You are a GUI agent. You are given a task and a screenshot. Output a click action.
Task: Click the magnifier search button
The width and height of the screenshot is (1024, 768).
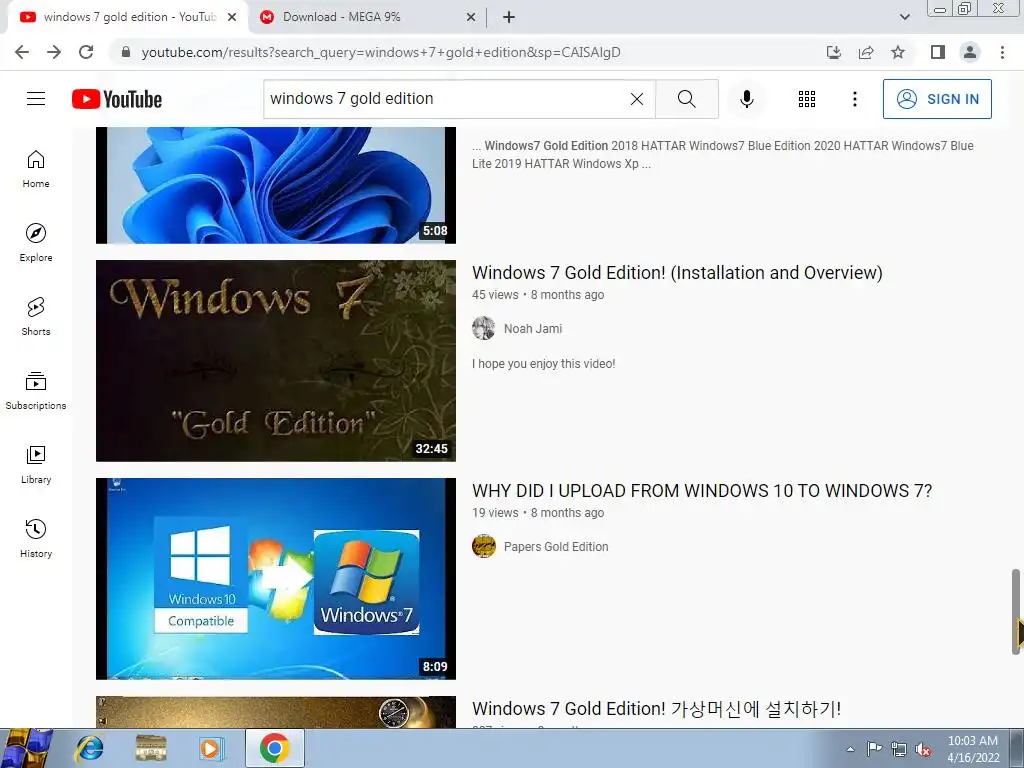point(686,99)
